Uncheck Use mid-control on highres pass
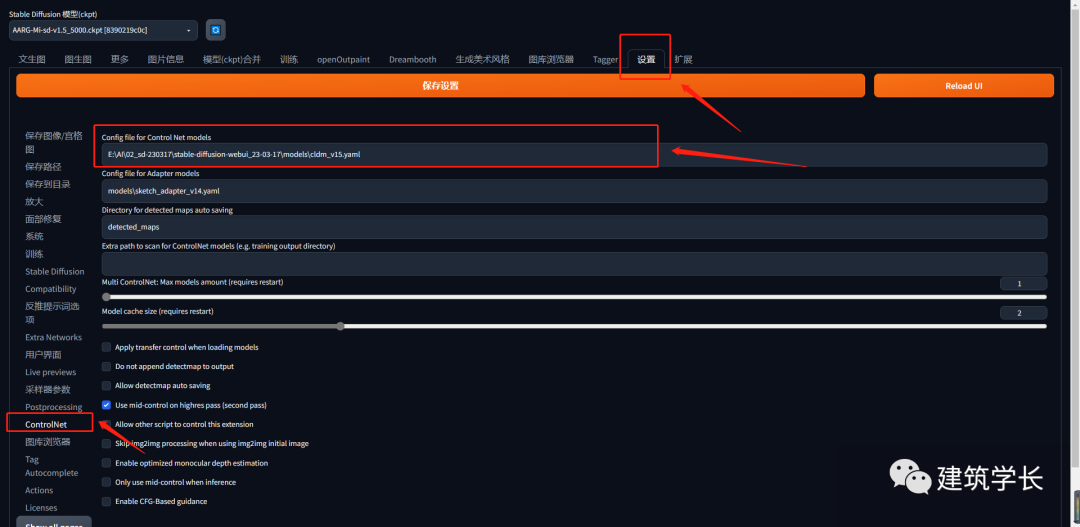Viewport: 1080px width, 527px height. [107, 405]
